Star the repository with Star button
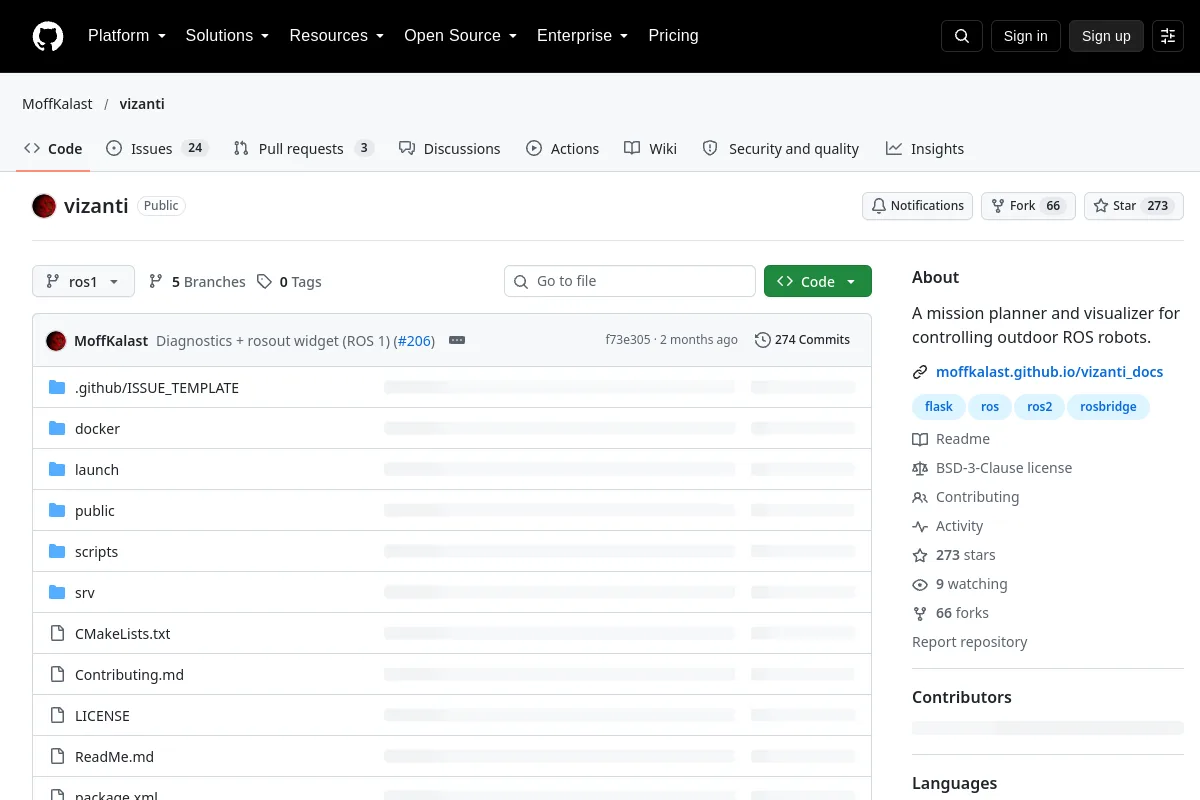 (1134, 206)
